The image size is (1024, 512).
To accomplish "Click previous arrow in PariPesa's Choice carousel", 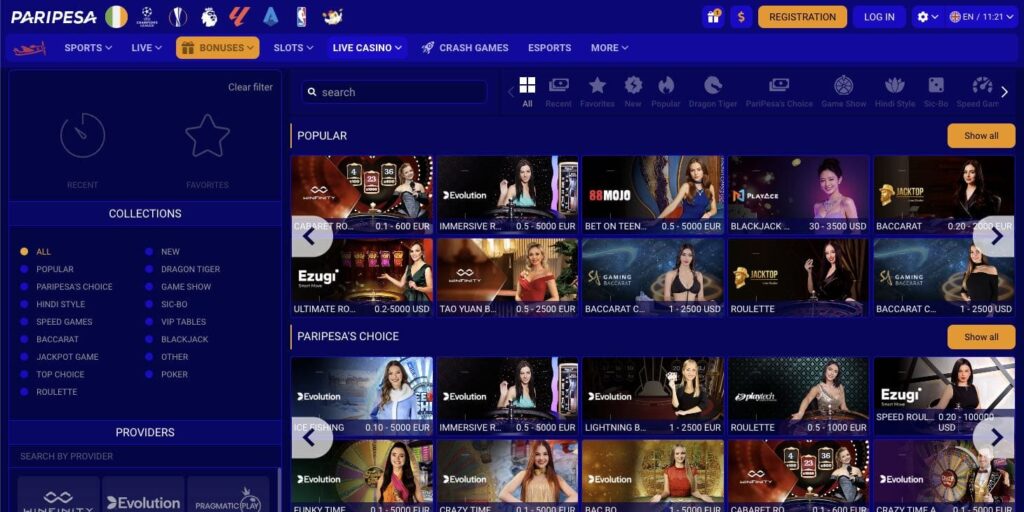I will click(x=310, y=438).
